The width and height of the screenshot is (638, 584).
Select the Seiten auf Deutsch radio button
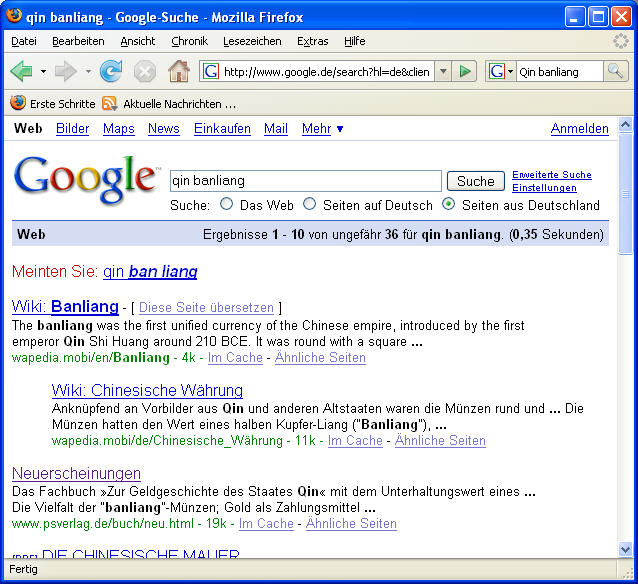click(x=310, y=203)
